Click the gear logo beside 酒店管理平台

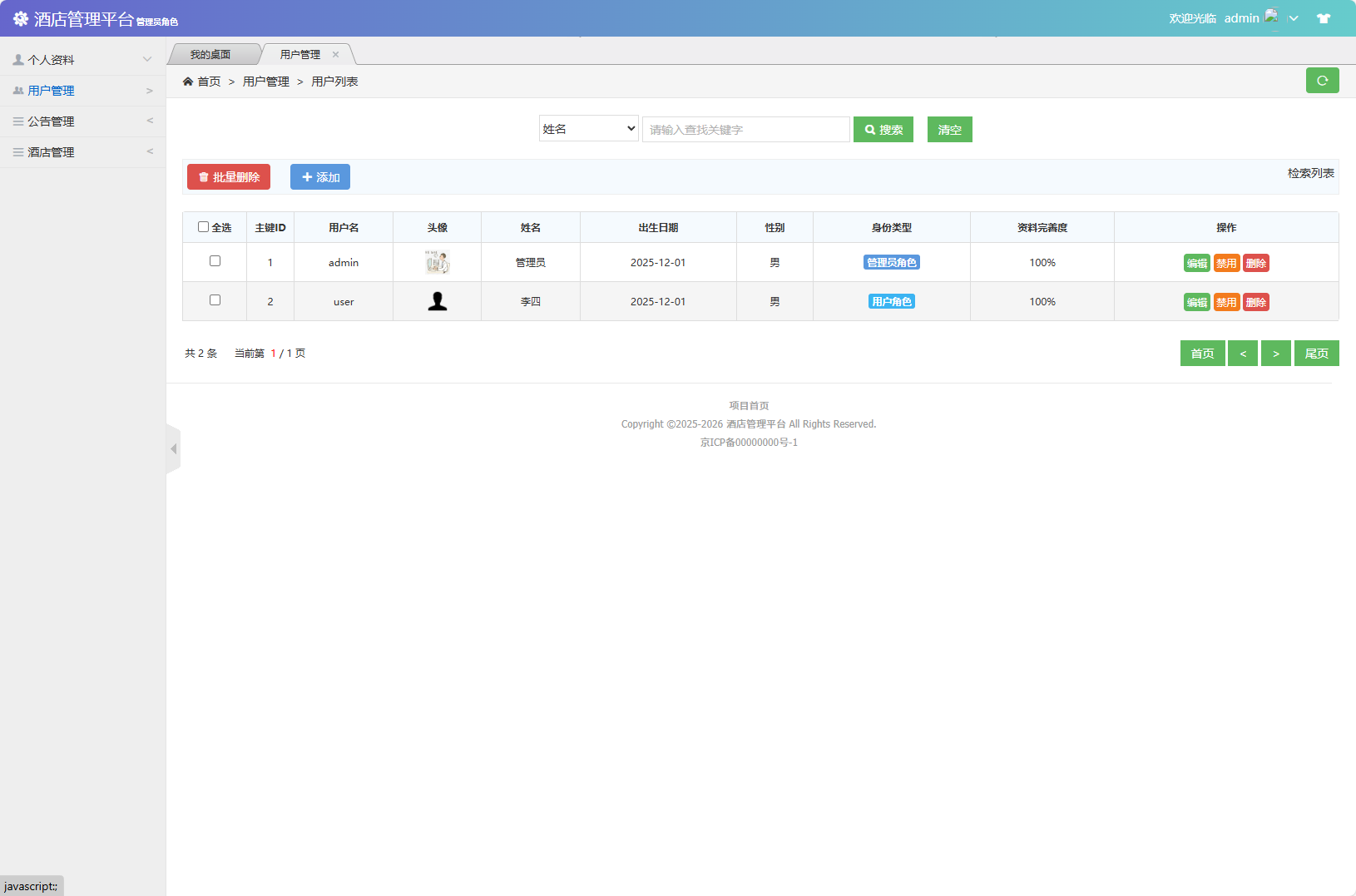click(x=20, y=17)
